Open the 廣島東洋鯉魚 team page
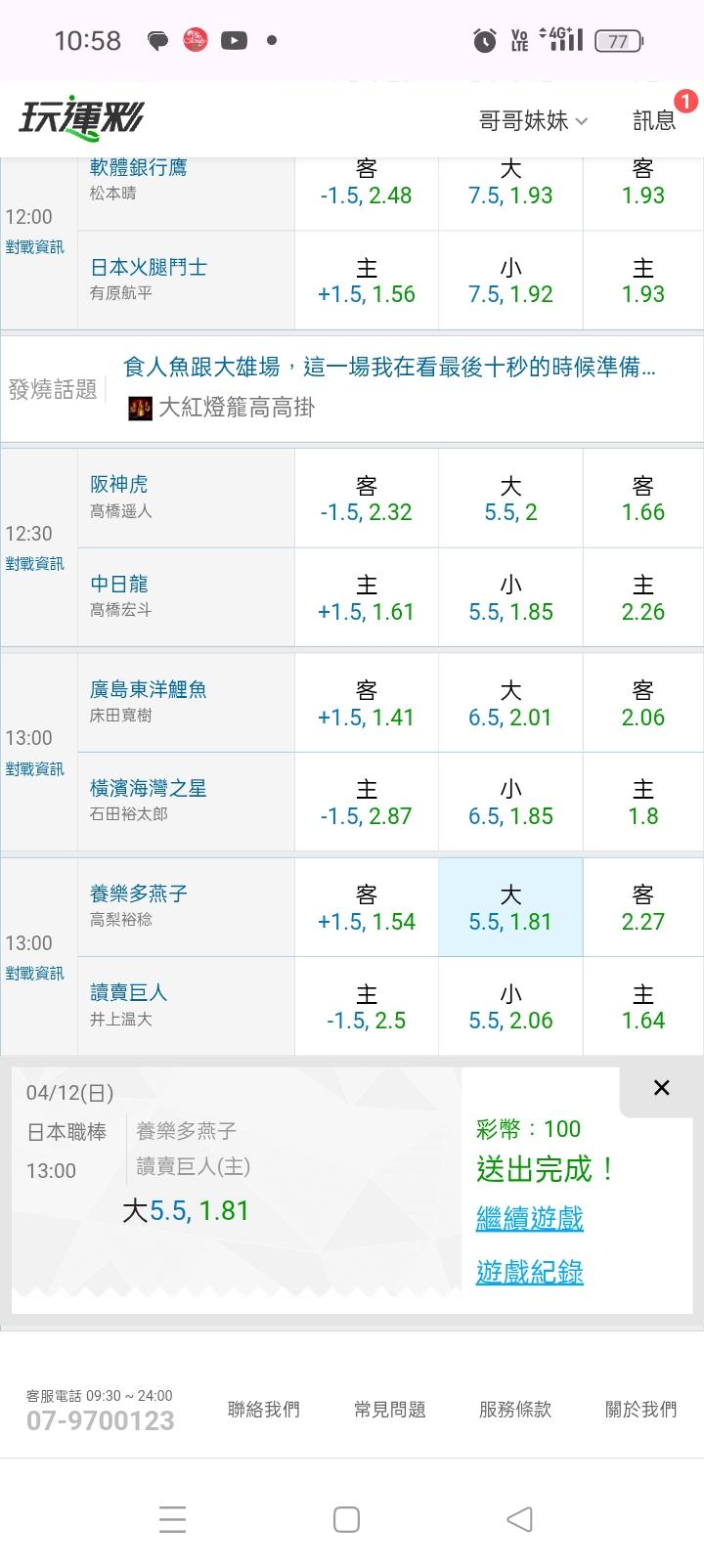This screenshot has height=1568, width=704. [x=149, y=689]
